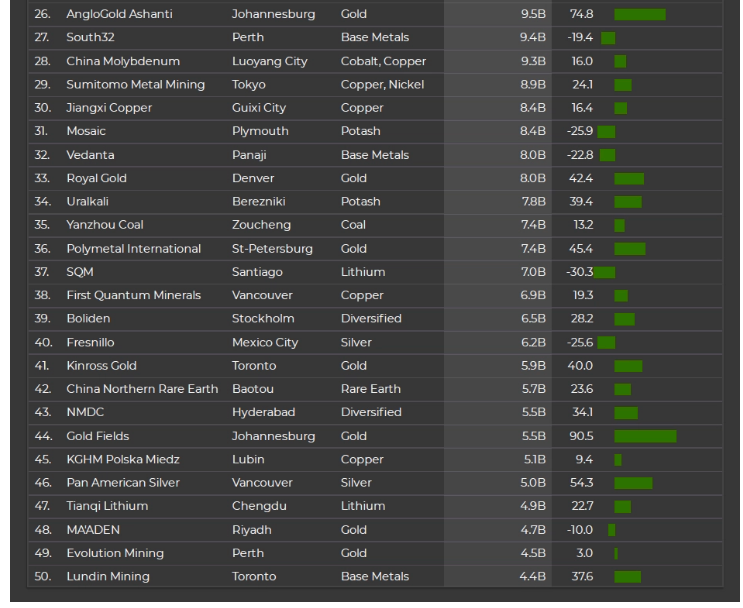The image size is (743, 608).
Task: Select the Jiangxi Copper entry
Action: (109, 108)
